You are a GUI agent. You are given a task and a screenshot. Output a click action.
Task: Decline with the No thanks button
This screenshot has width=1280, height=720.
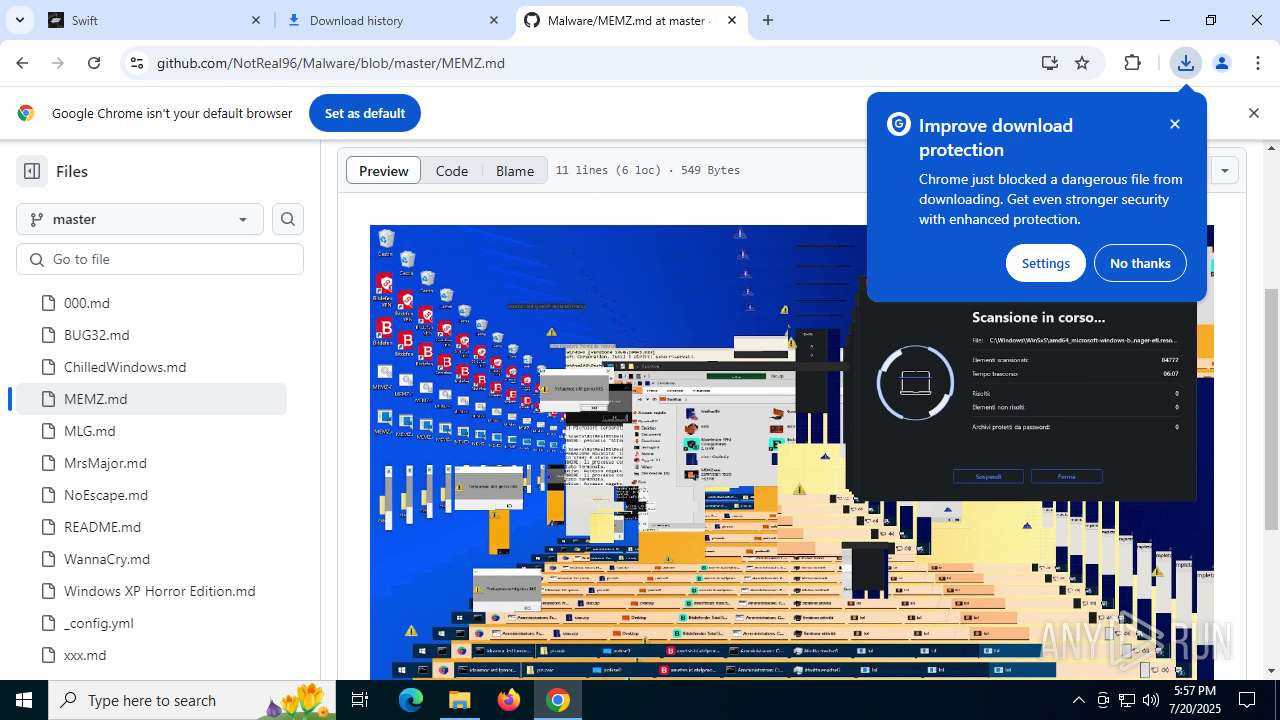1140,263
